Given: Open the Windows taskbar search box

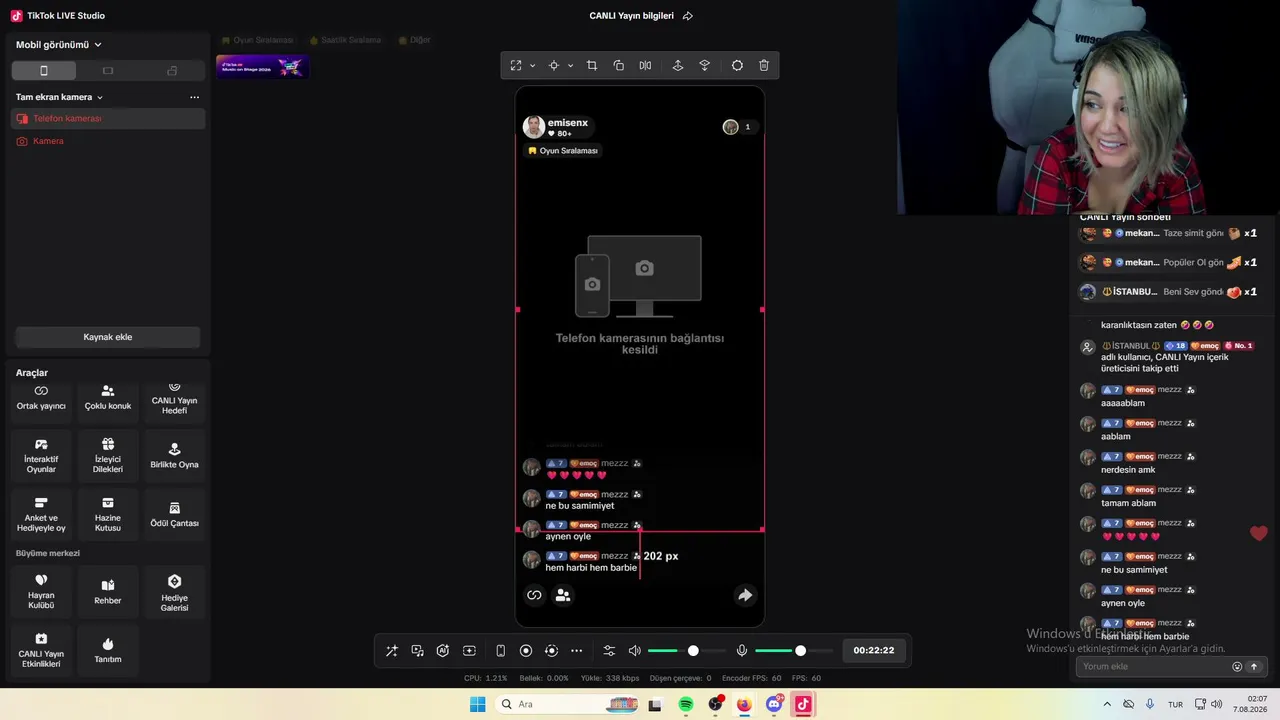Looking at the screenshot, I should [x=568, y=704].
